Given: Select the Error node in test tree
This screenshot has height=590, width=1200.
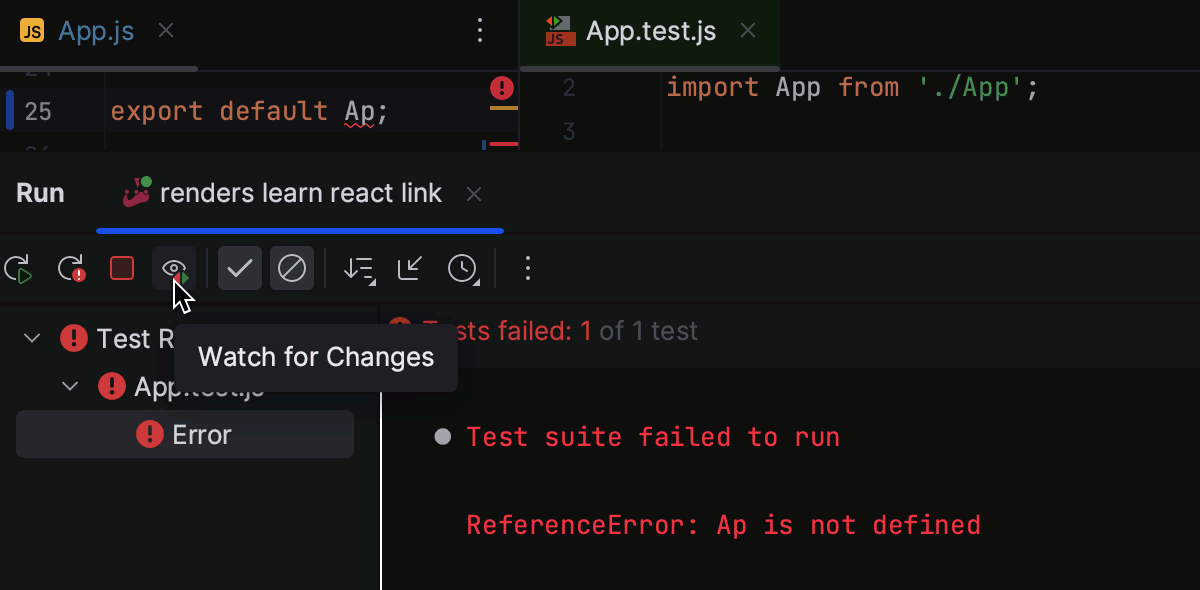Looking at the screenshot, I should point(185,434).
